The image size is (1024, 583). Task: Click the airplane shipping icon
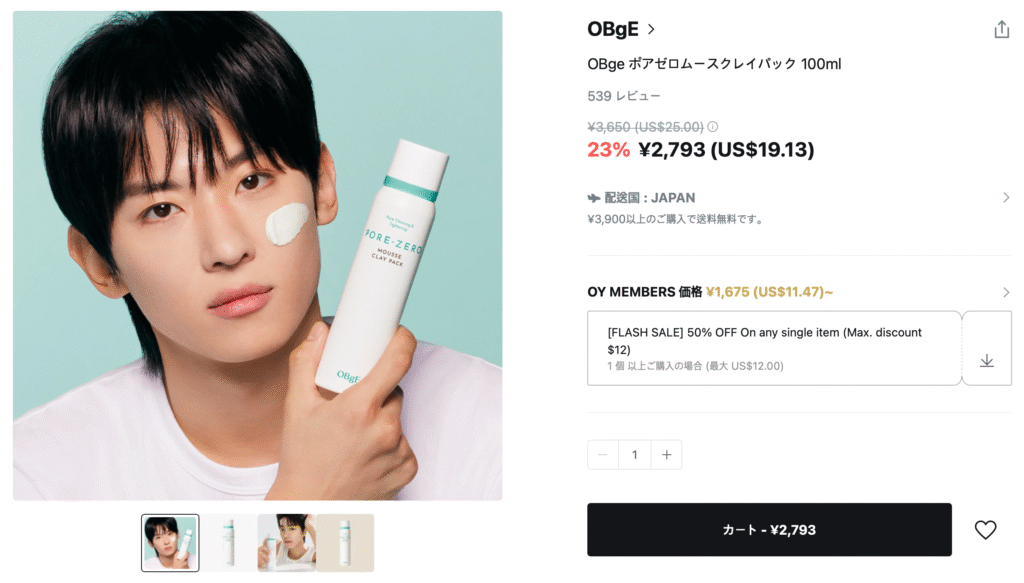[x=594, y=198]
